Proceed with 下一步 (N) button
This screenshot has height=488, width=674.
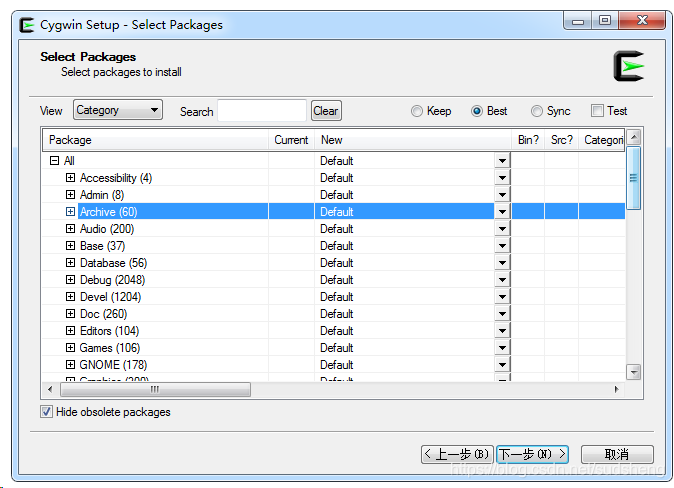click(533, 454)
